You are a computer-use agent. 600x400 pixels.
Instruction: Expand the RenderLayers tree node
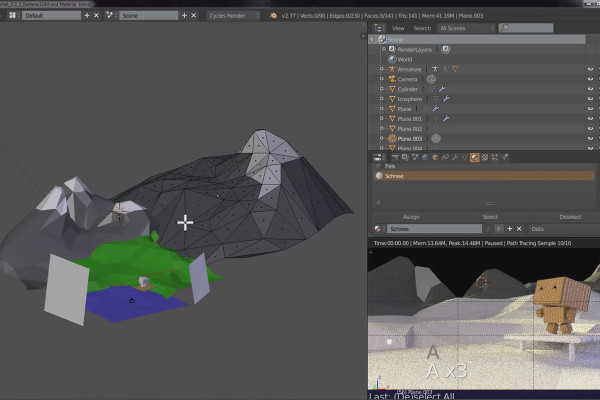(384, 49)
